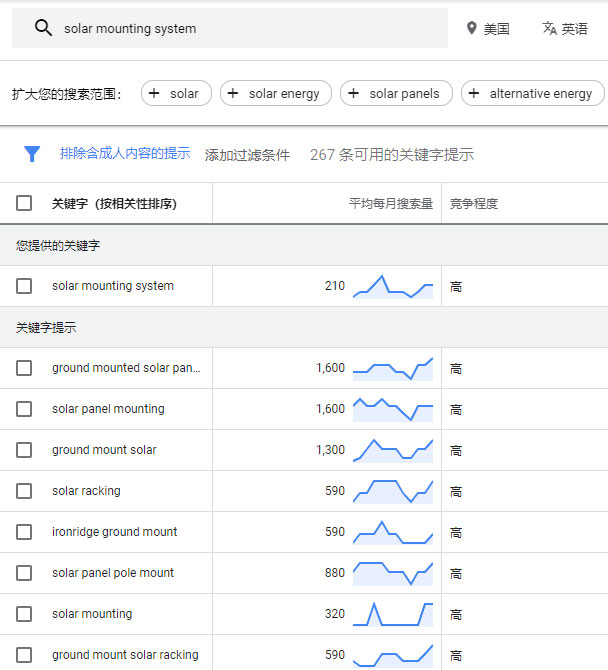This screenshot has height=670, width=608.
Task: Sort by 竞争程度 column header
Action: tap(473, 203)
